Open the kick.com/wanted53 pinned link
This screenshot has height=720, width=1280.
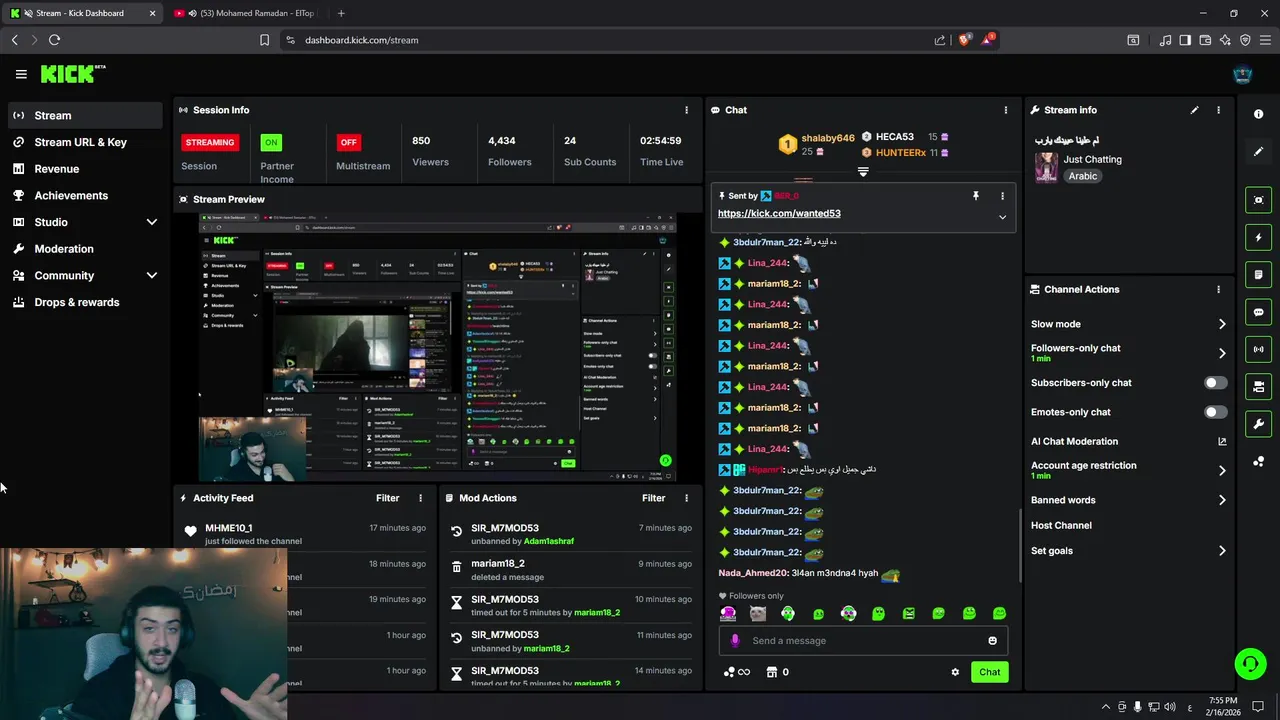[779, 213]
